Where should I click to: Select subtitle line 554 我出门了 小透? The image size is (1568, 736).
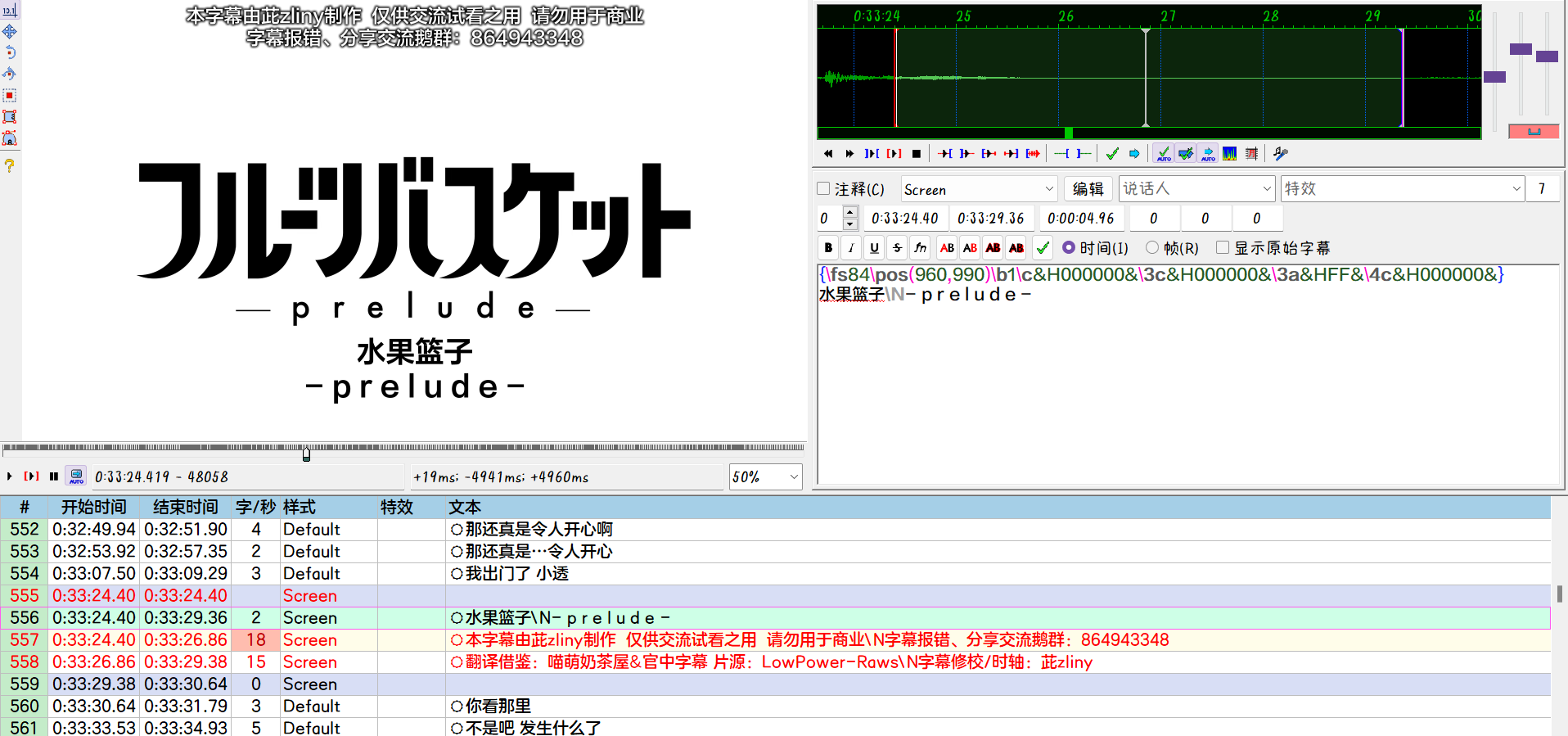tap(775, 573)
